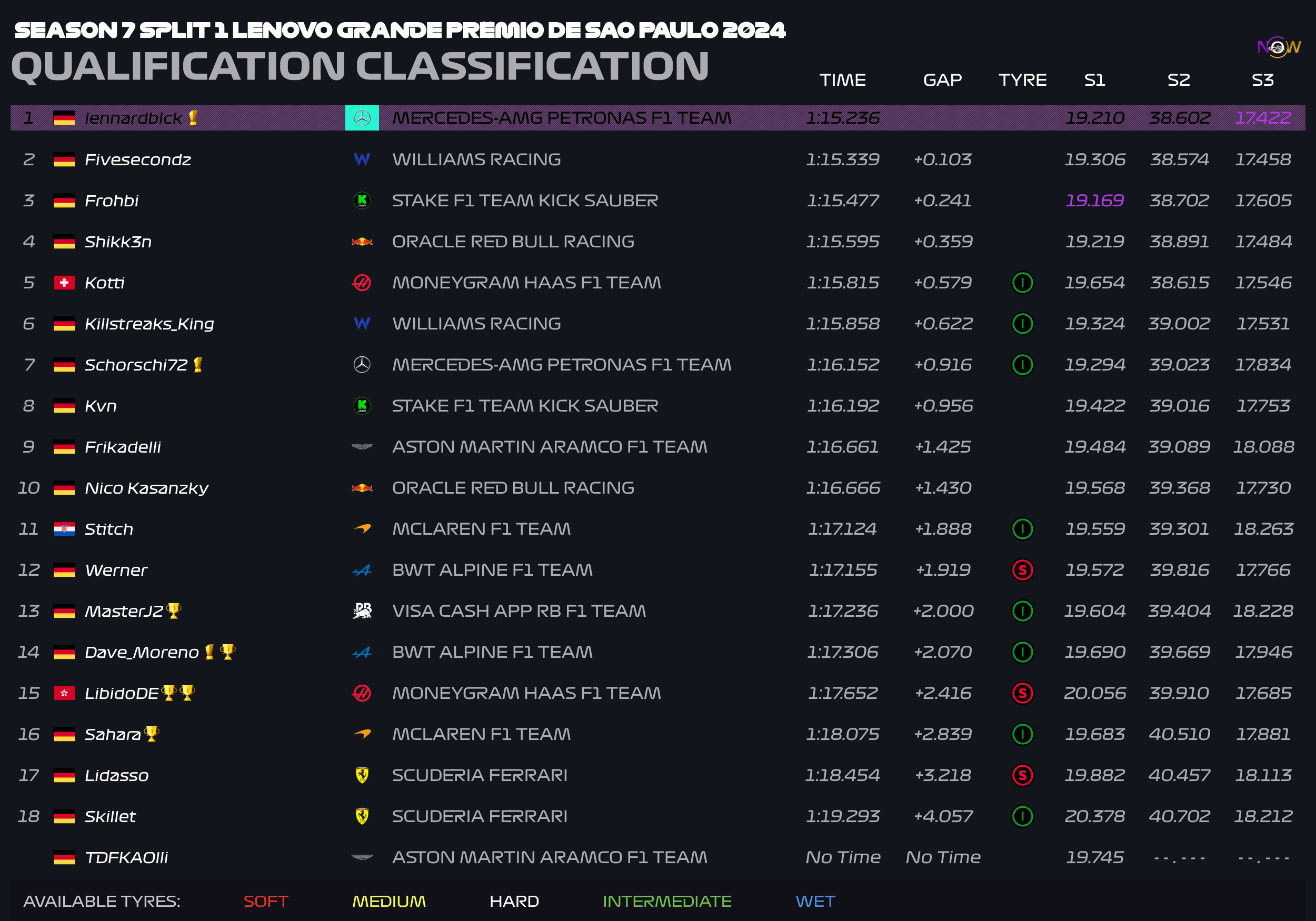This screenshot has width=1316, height=921.
Task: Click Kvn's gap value +0.956
Action: [943, 406]
